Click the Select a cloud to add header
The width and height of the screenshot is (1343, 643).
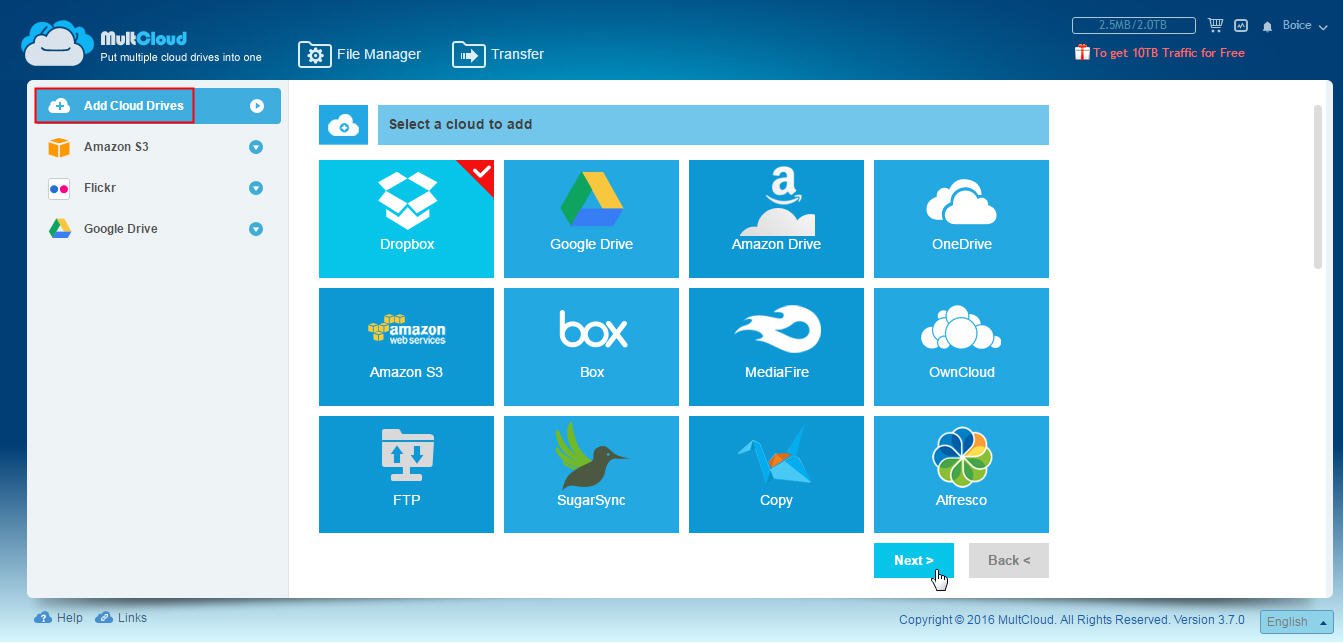point(713,125)
